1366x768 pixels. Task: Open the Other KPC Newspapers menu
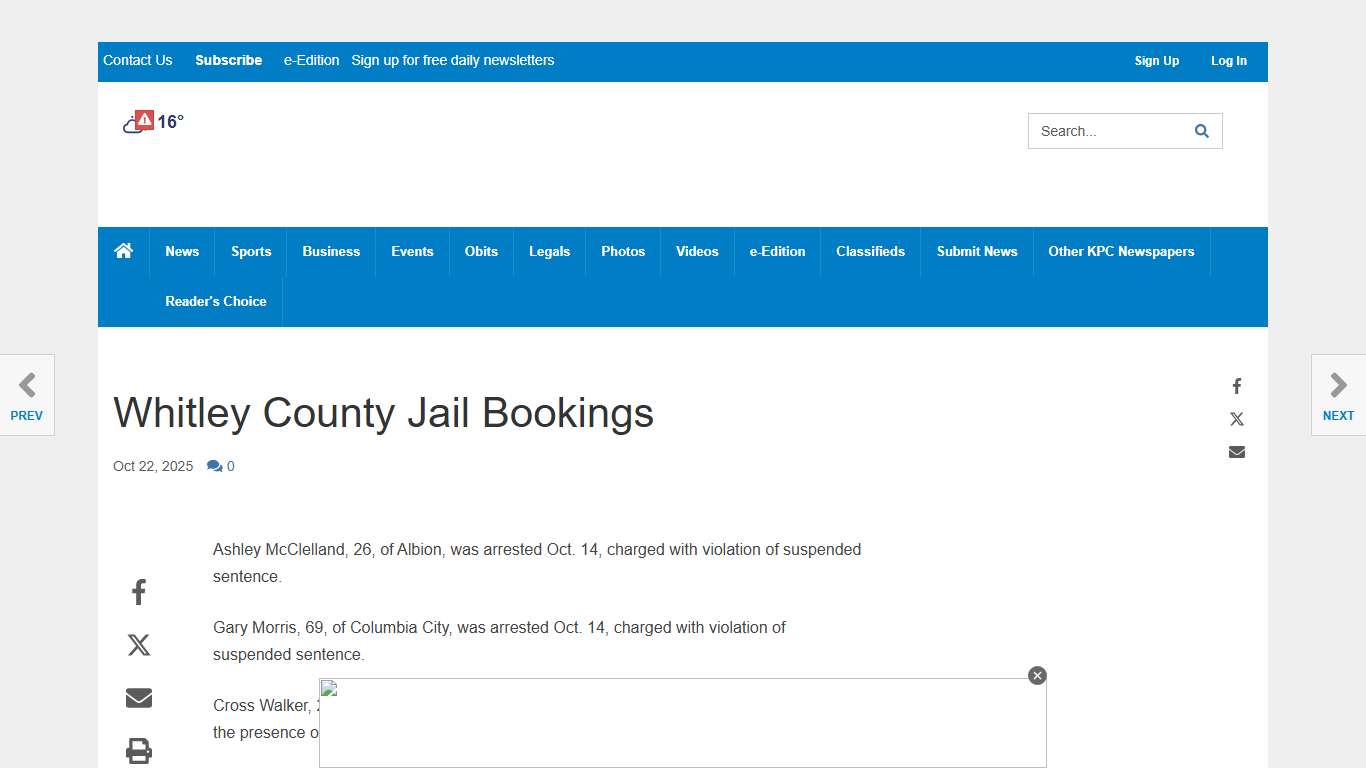click(1121, 251)
